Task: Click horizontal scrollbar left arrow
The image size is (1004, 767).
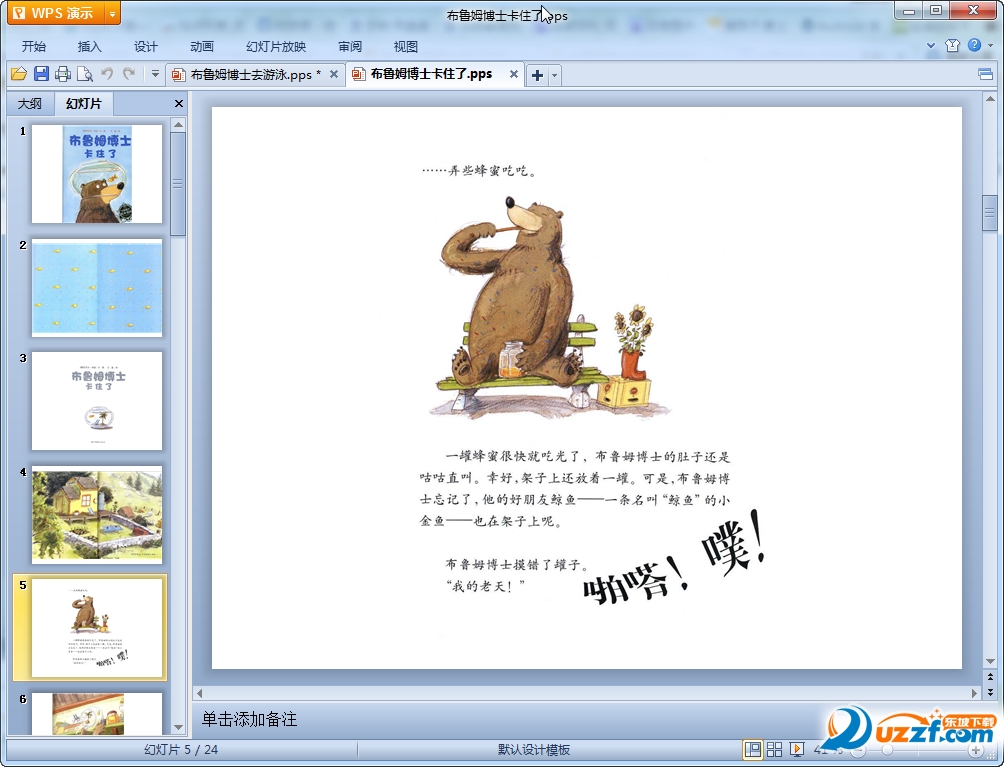Action: pos(200,693)
